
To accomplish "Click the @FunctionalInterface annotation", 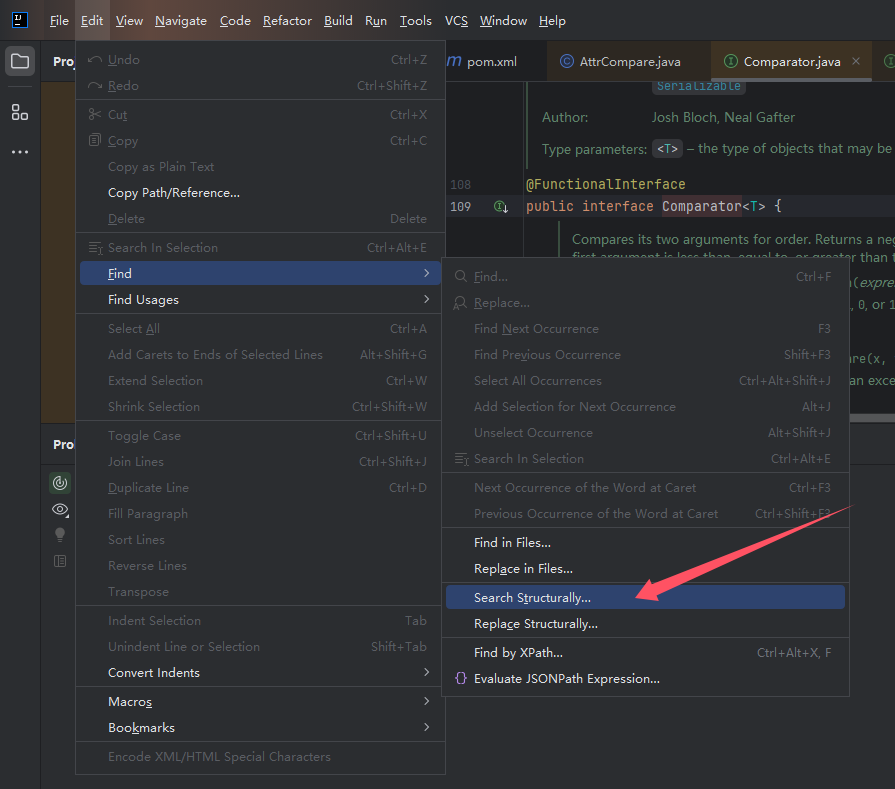I will click(606, 184).
